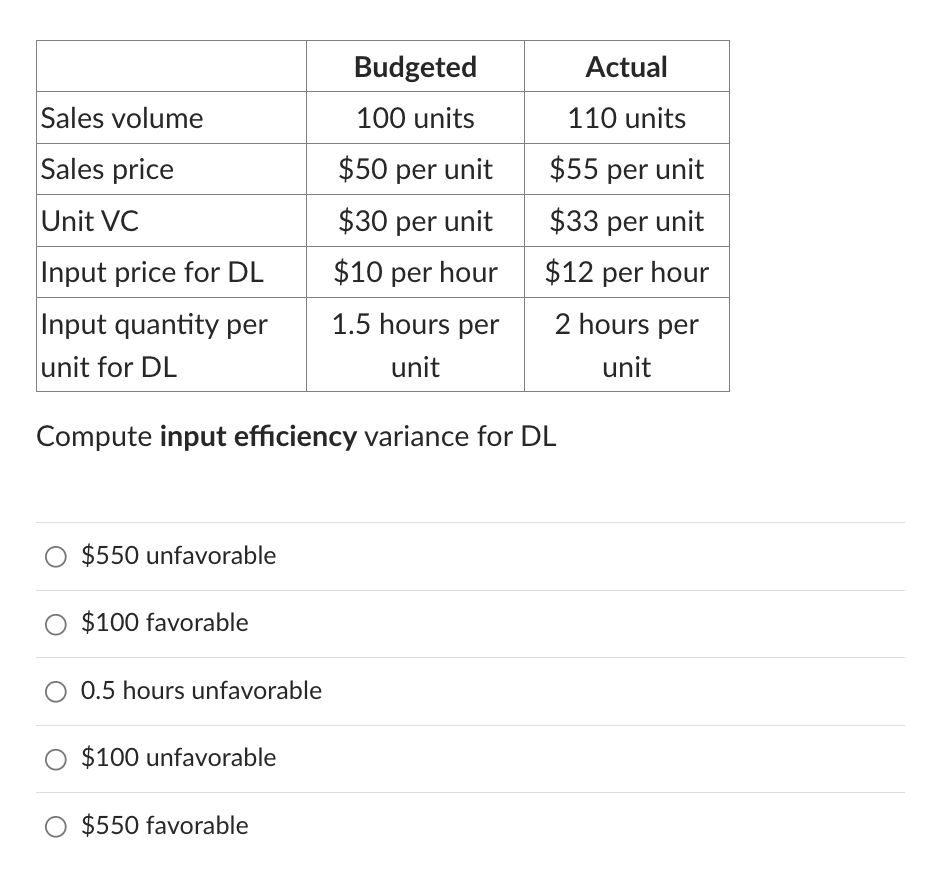Screen dimensions: 940x882
Task: Click the bold input efficiency text
Action: (x=258, y=436)
